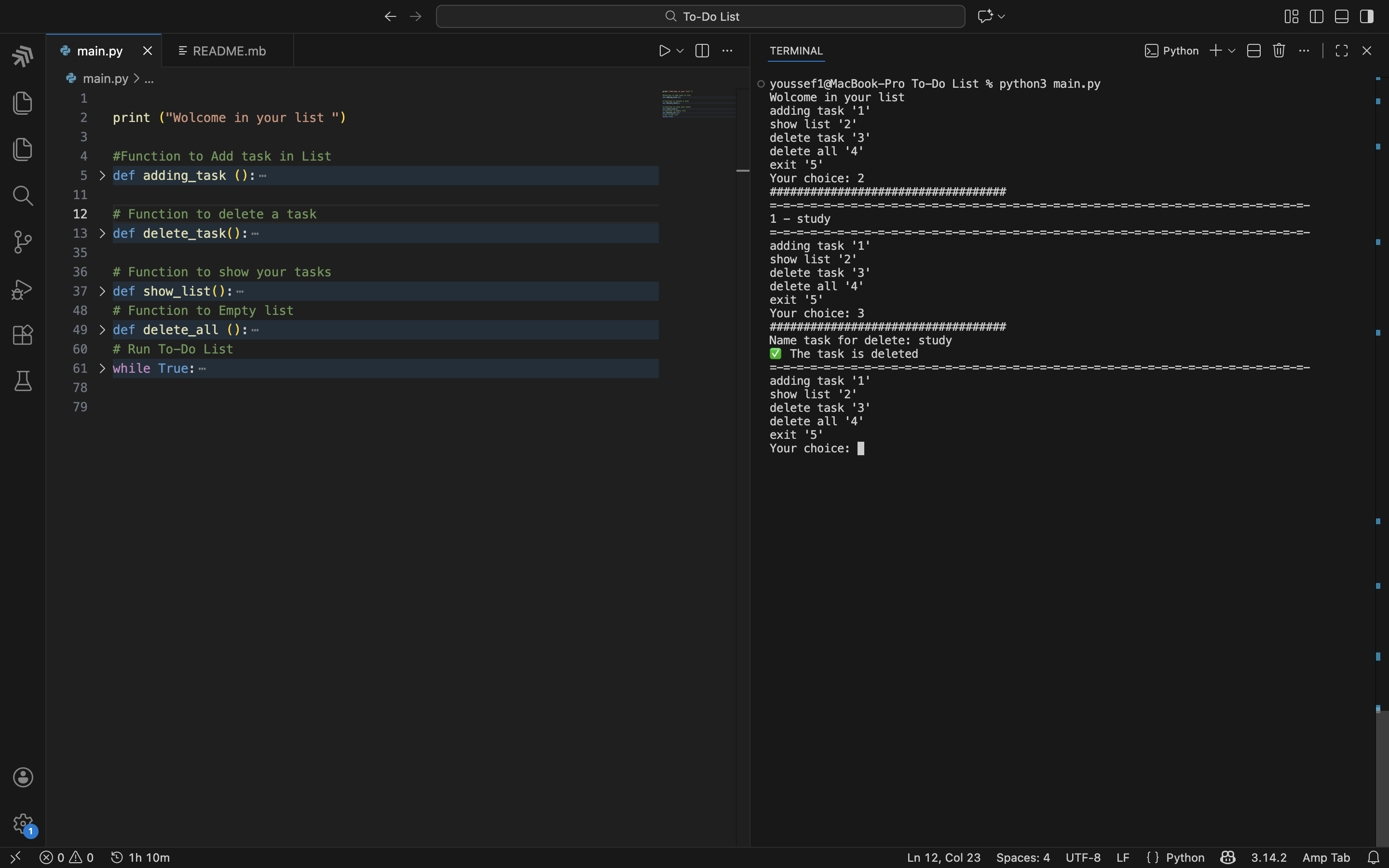Expand the collapsed while True block
This screenshot has height=868, width=1389.
pos(102,368)
